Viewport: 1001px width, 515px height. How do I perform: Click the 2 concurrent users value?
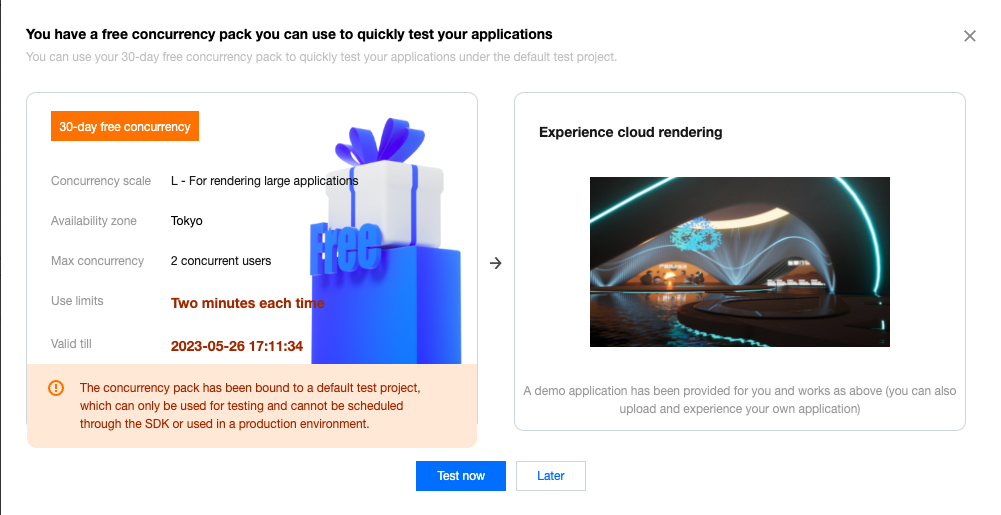point(221,261)
